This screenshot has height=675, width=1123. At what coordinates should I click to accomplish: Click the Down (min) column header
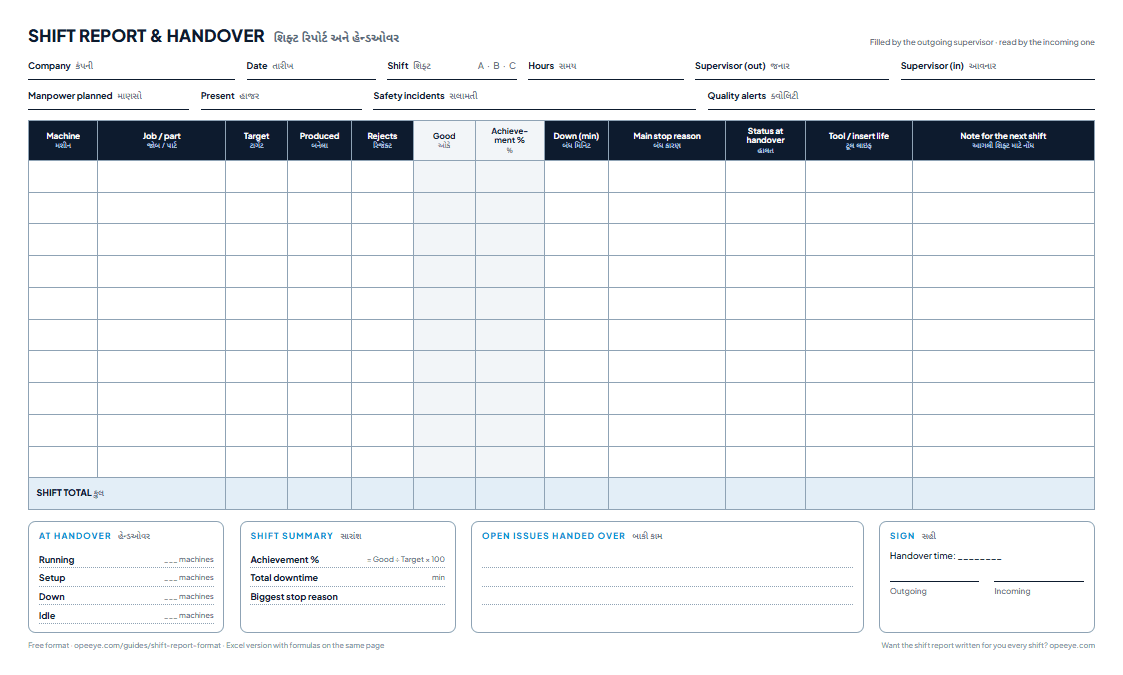[x=576, y=140]
